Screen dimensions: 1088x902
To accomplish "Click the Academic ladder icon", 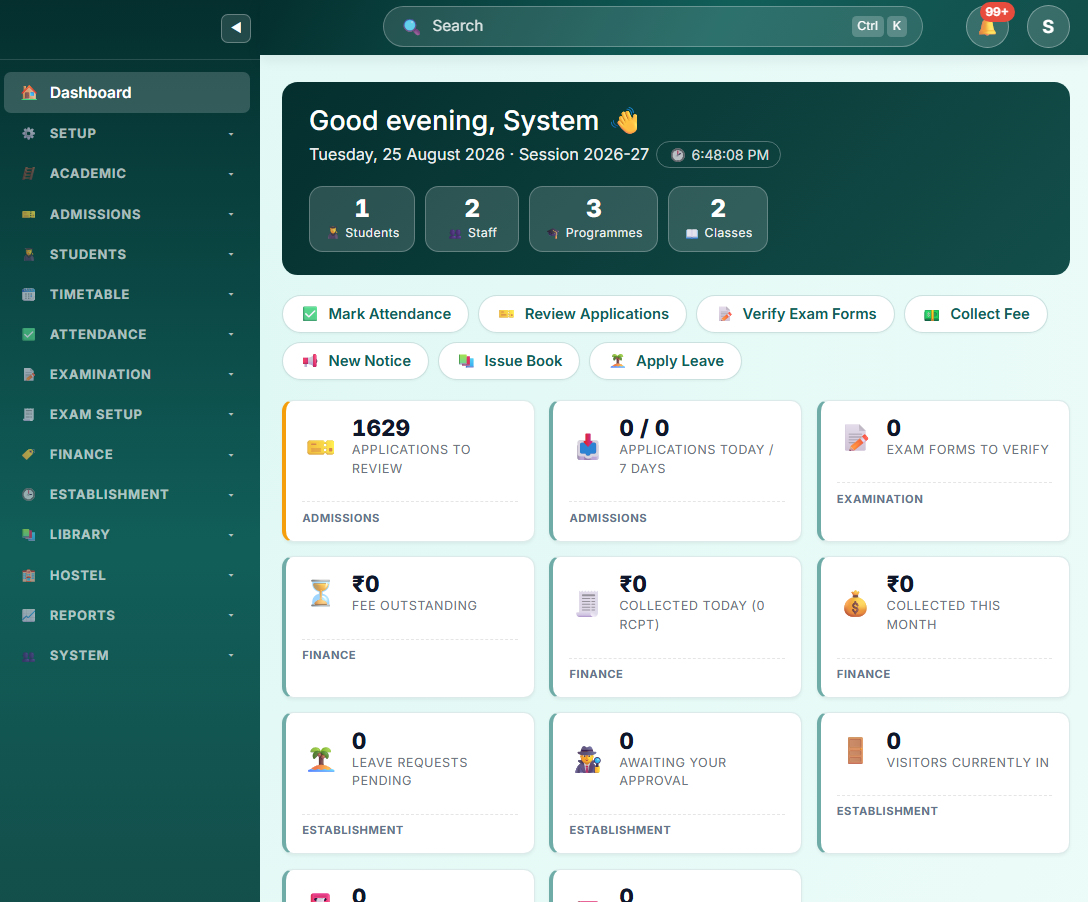I will (28, 173).
